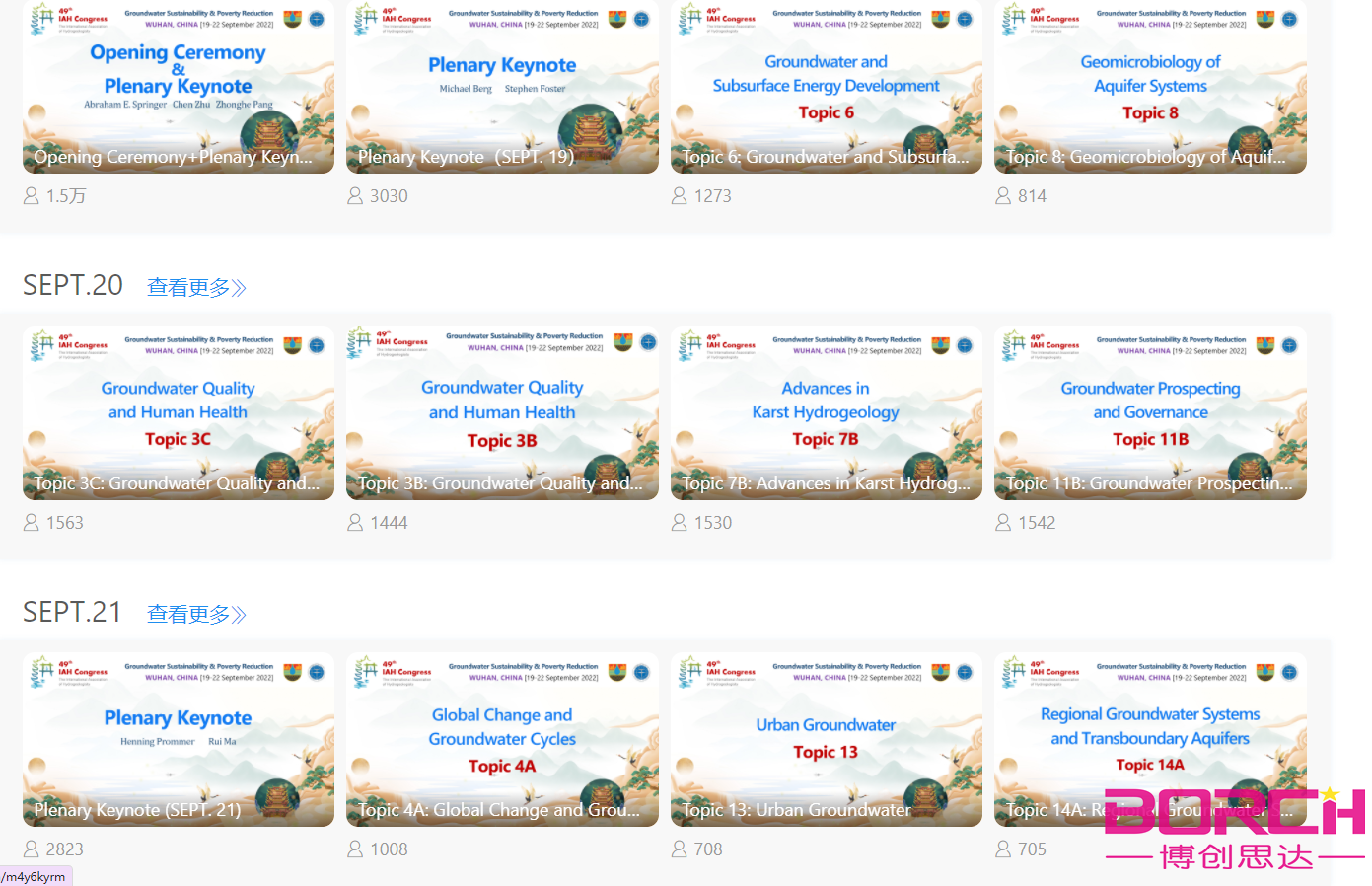
Task: Click caption 'Topic 3B: Groundwater Quality and...'
Action: (500, 483)
